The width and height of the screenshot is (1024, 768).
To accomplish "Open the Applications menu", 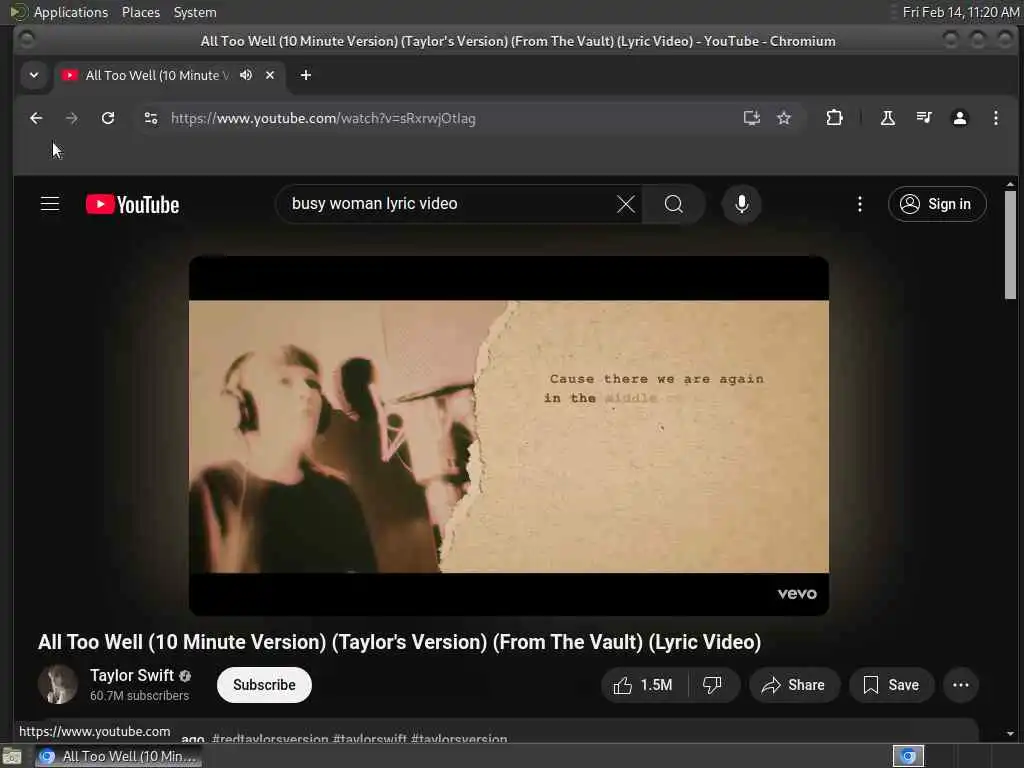I will click(x=71, y=12).
